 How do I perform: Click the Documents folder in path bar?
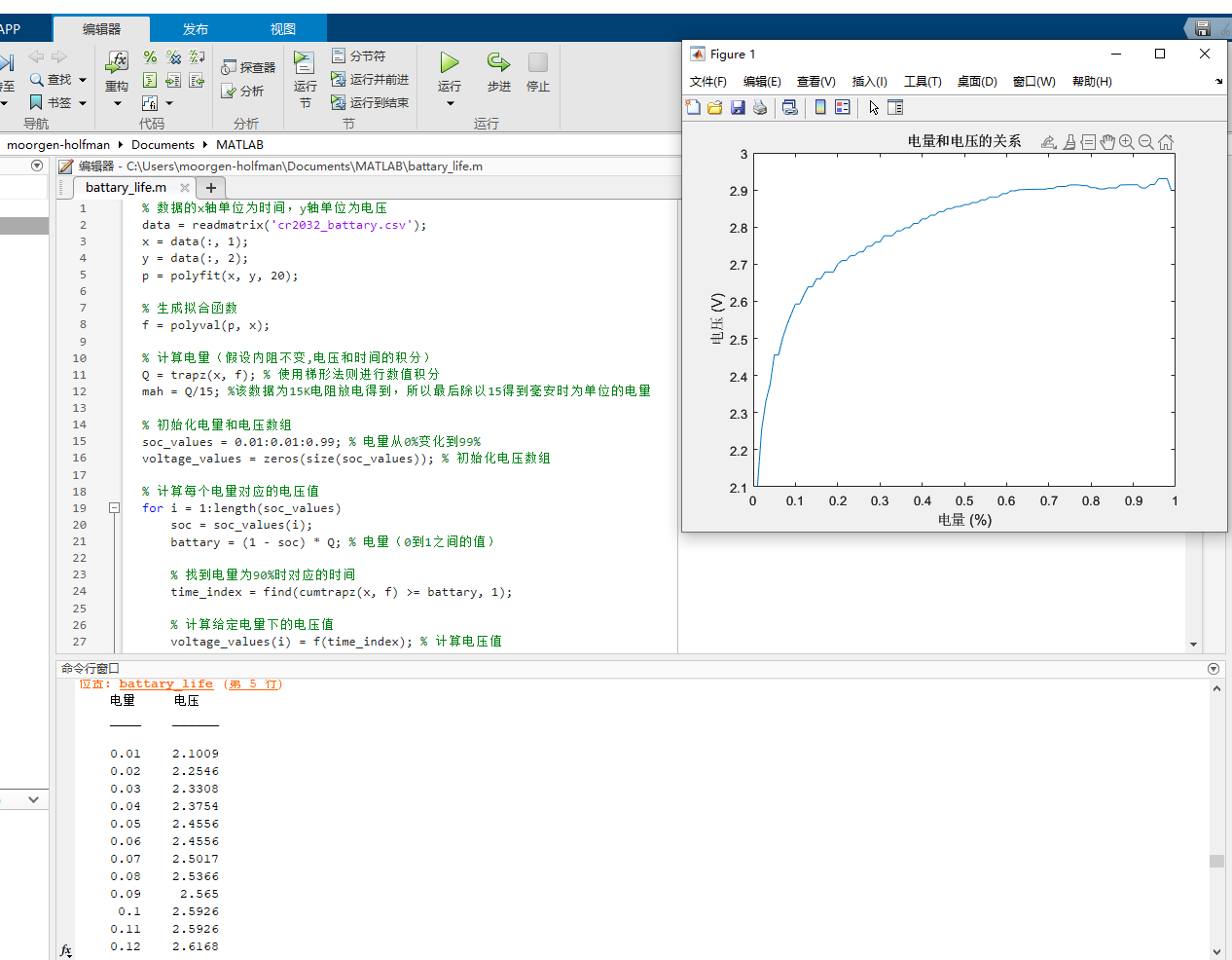163,145
